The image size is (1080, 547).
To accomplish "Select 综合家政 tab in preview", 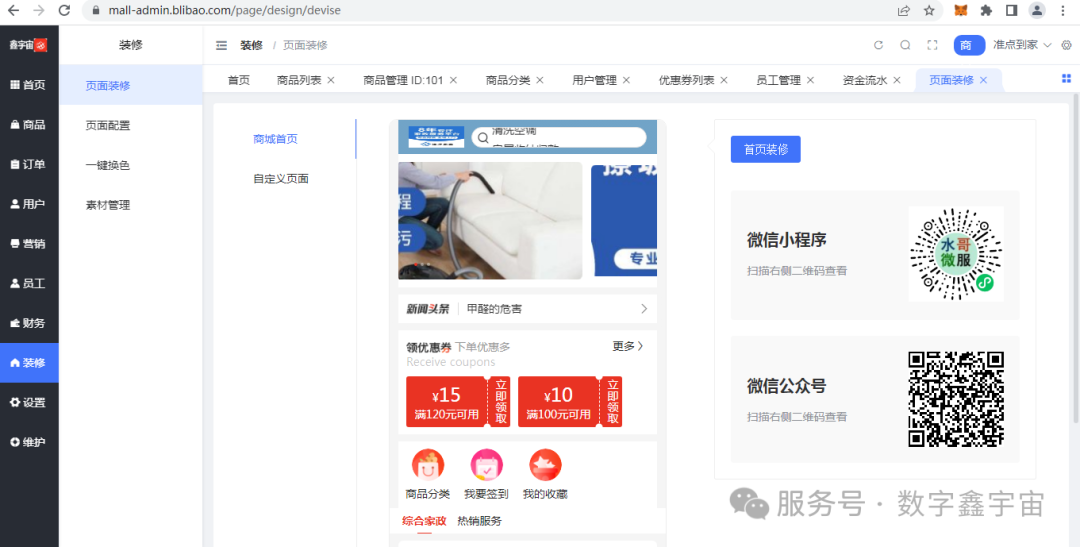I will [424, 521].
